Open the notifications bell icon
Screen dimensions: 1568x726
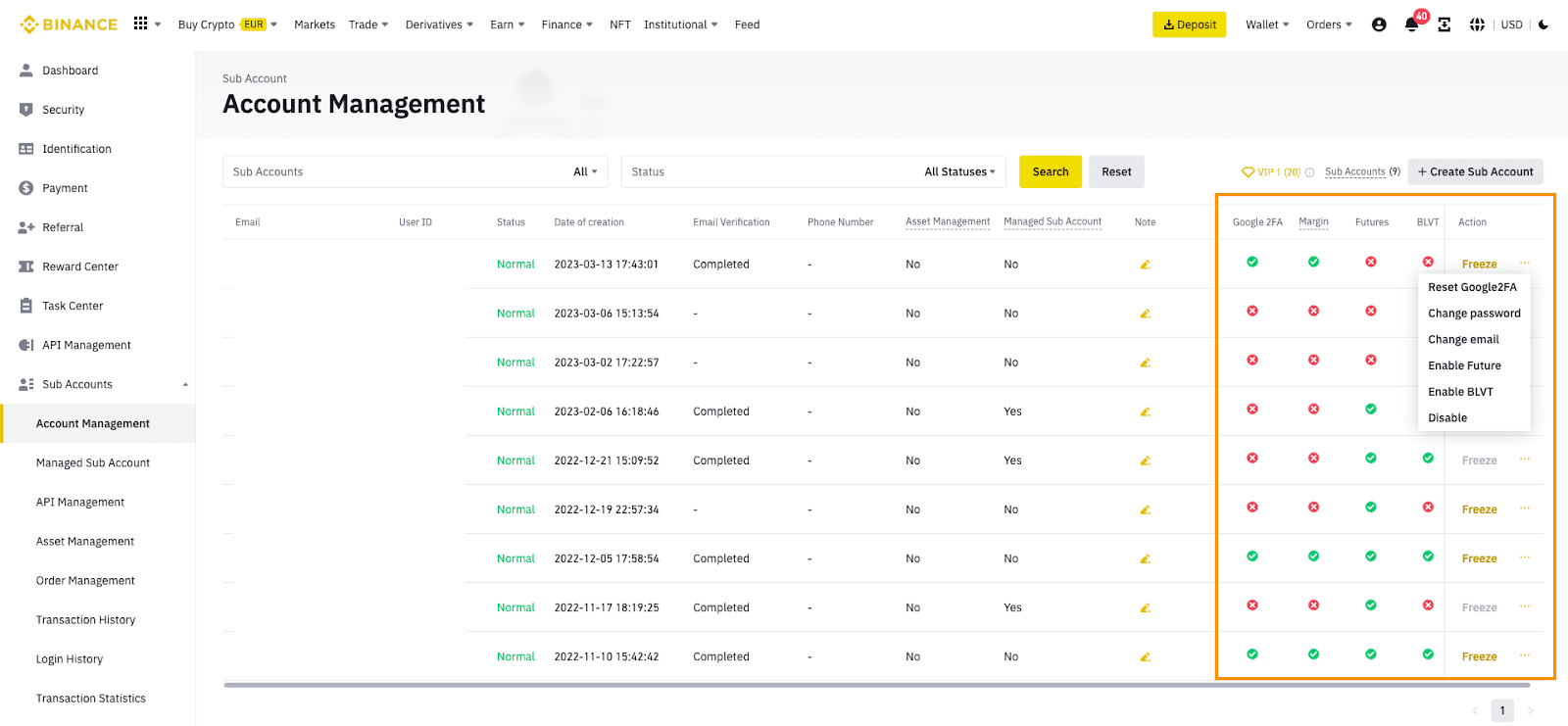tap(1411, 25)
